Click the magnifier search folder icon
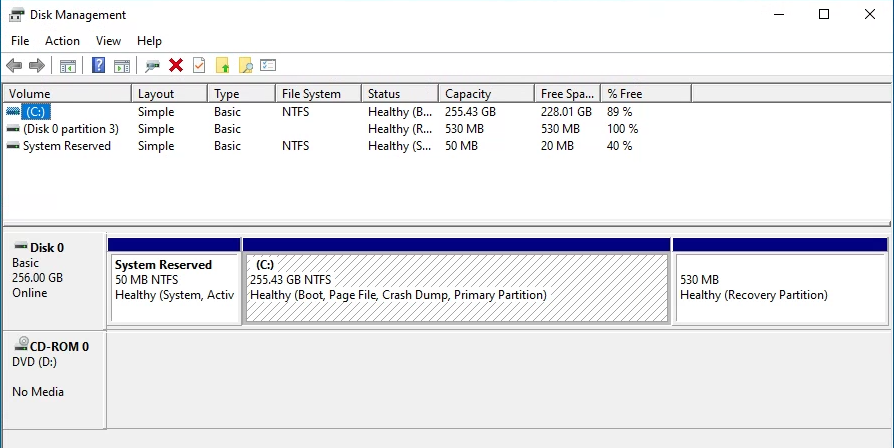Image resolution: width=894 pixels, height=448 pixels. point(245,66)
